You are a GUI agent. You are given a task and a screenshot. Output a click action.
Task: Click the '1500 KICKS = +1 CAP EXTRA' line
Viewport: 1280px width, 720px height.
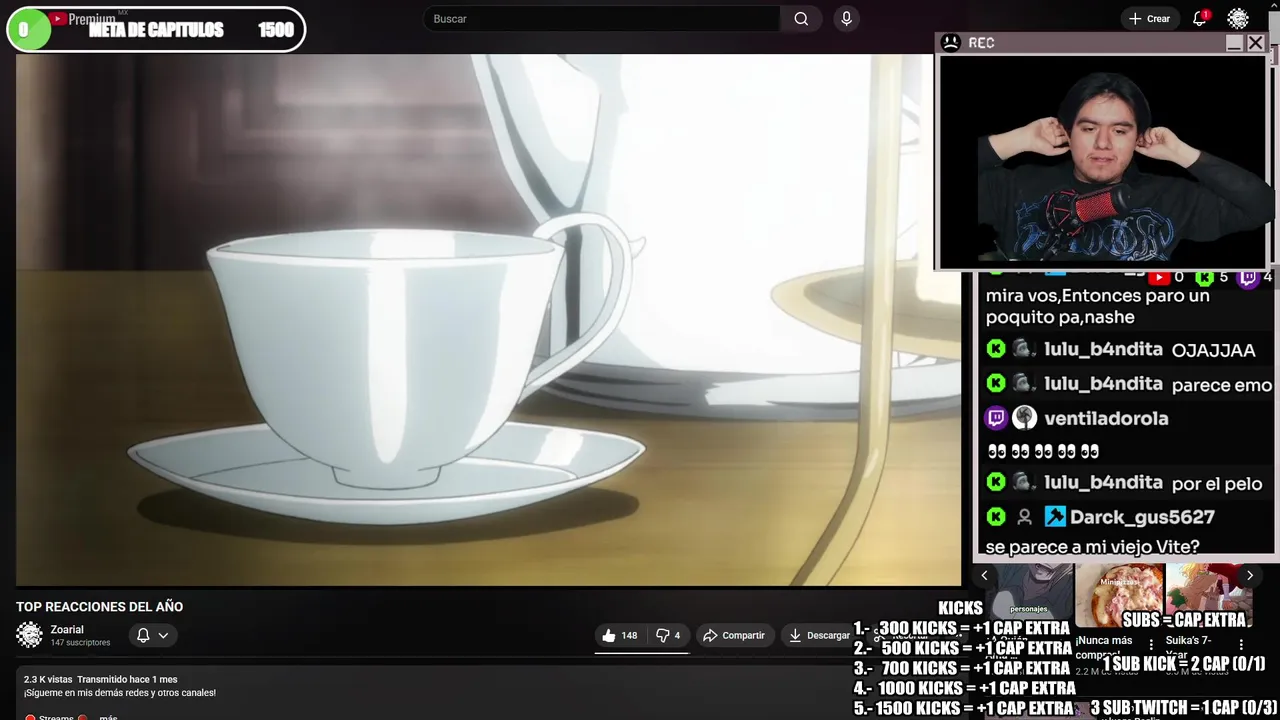[x=963, y=708]
